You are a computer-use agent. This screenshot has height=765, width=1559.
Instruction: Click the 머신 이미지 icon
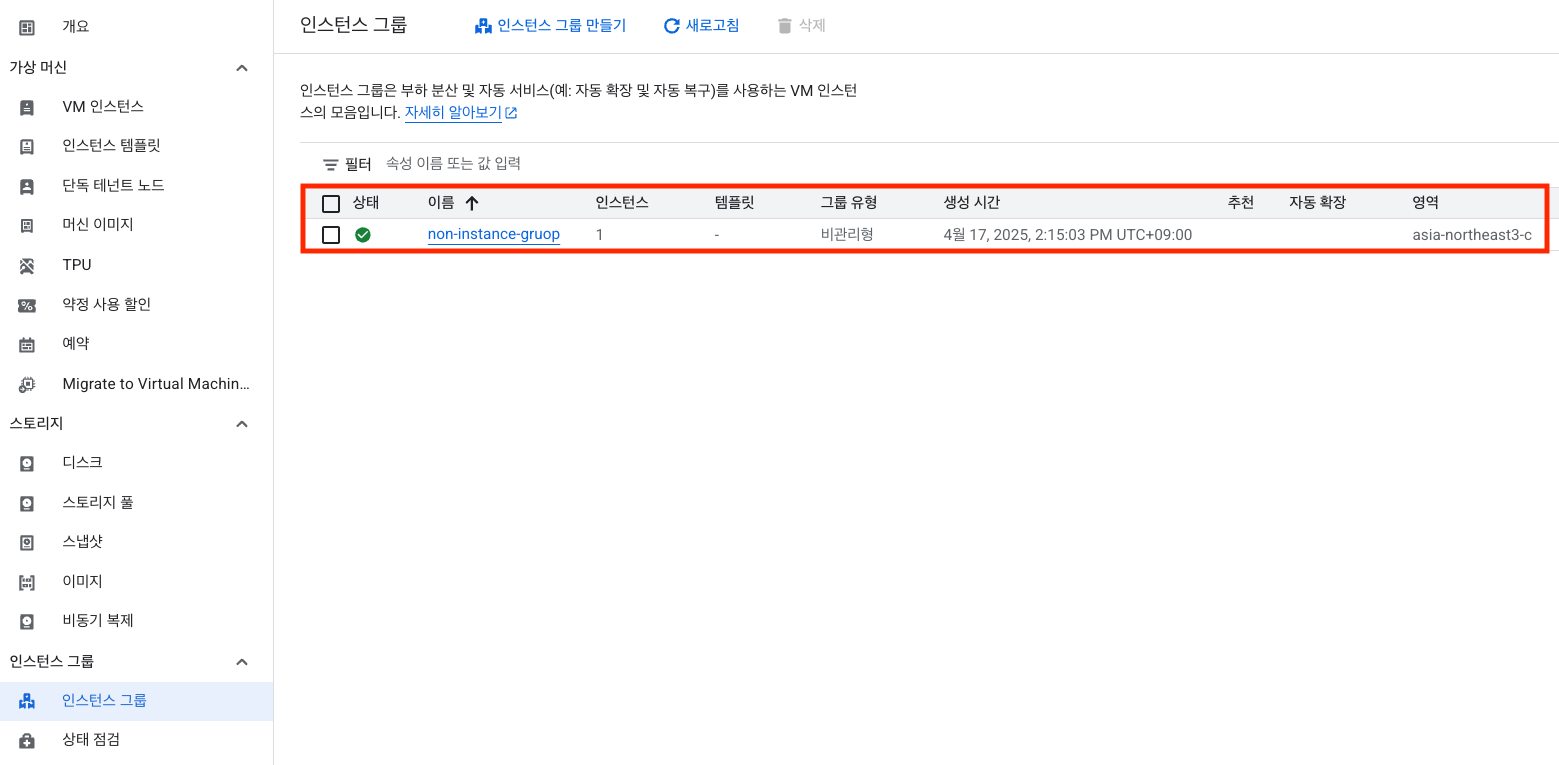pos(27,225)
